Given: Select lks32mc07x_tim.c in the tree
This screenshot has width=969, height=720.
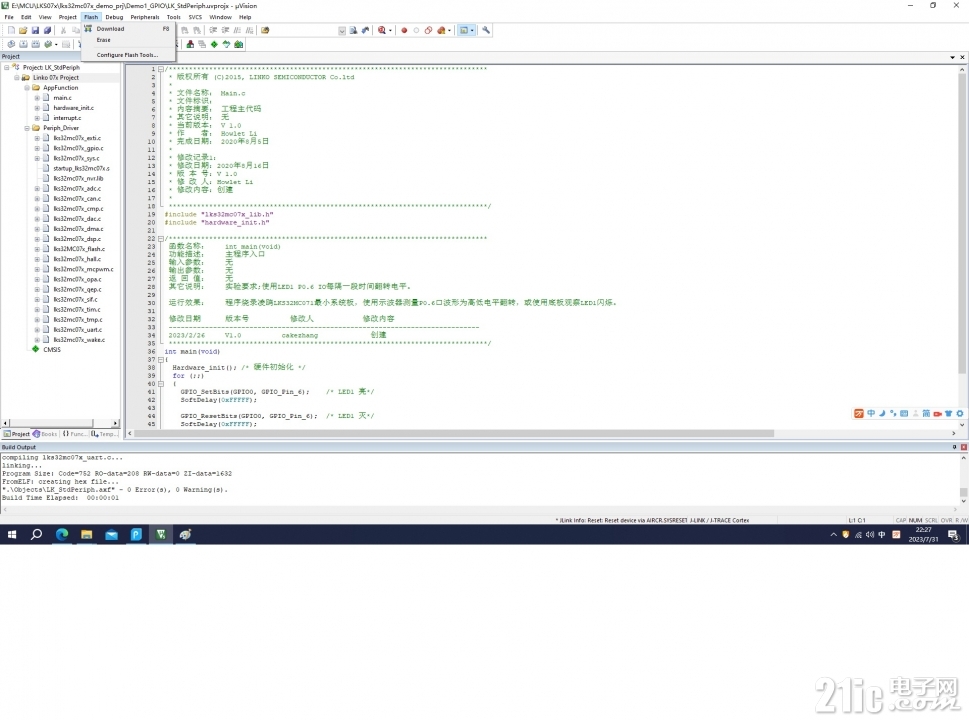Looking at the screenshot, I should [x=77, y=310].
